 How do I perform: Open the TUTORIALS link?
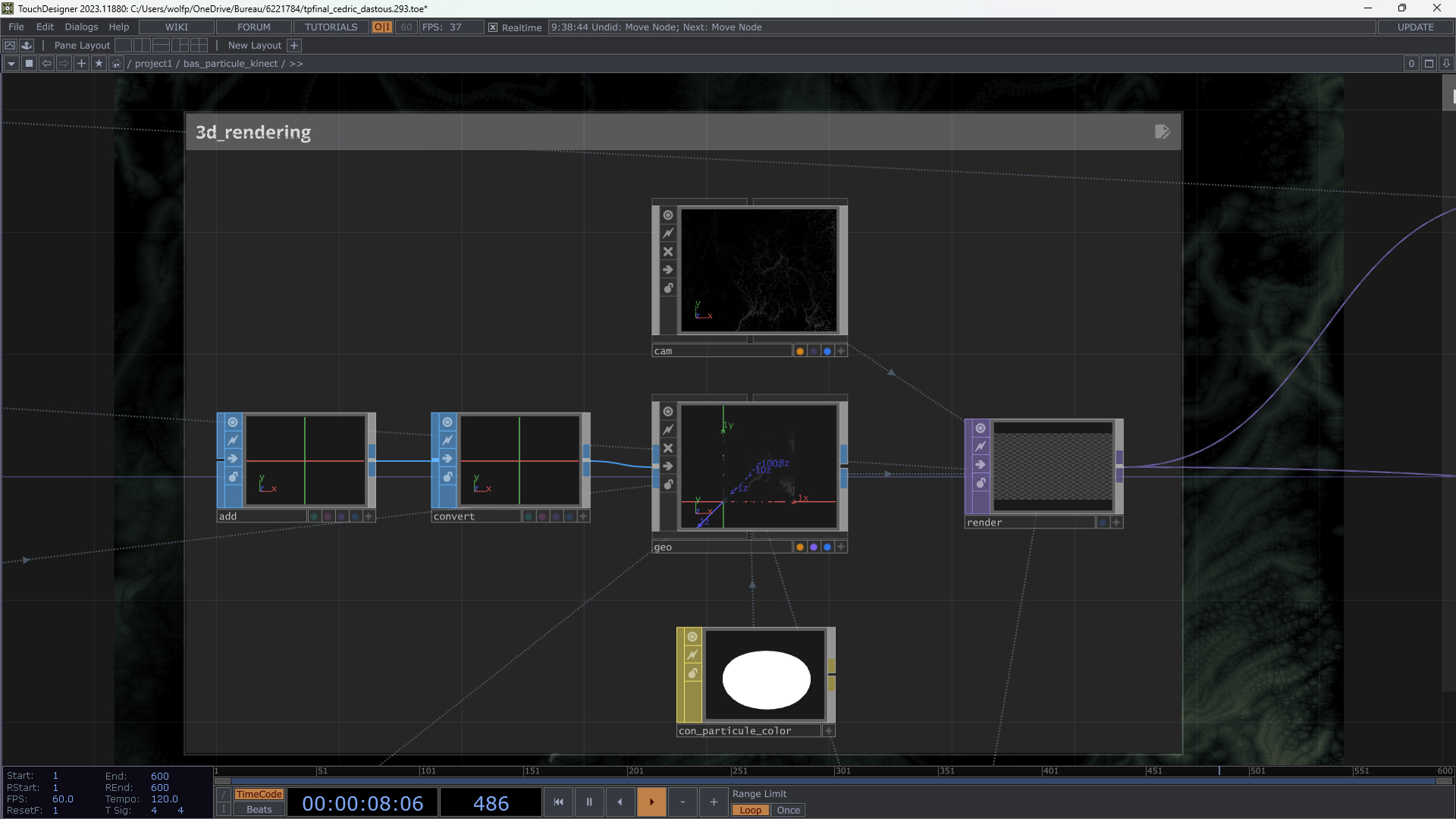[331, 27]
